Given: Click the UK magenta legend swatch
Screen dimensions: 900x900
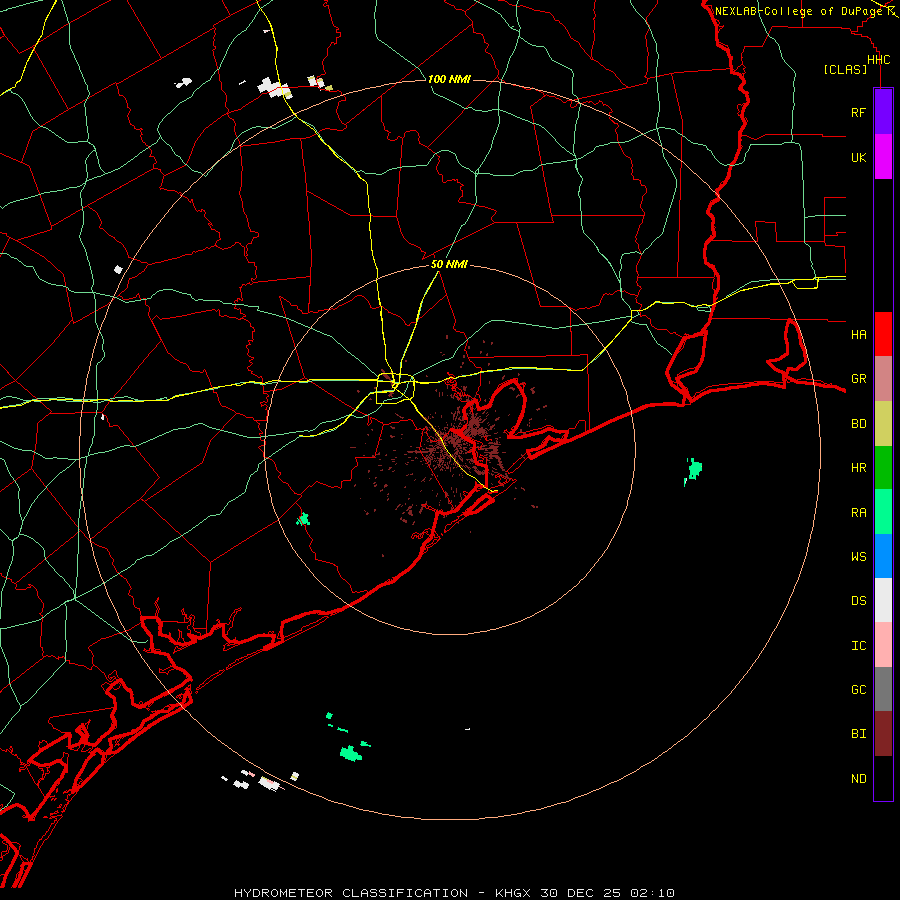Looking at the screenshot, I should pos(883,157).
